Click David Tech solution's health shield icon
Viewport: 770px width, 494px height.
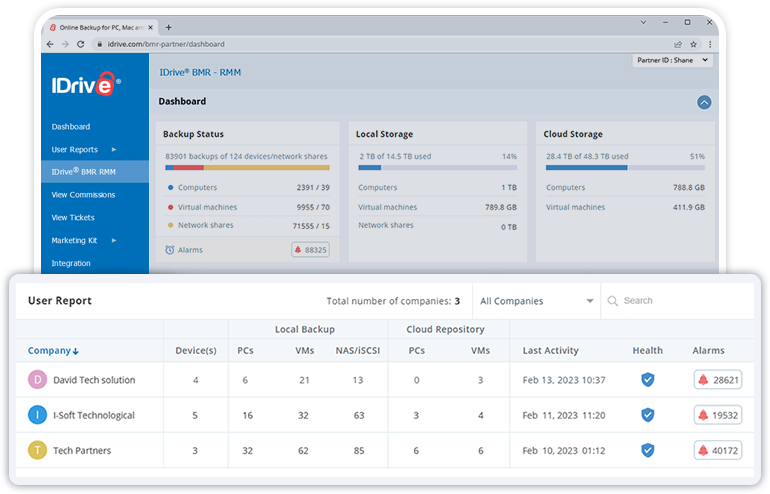647,380
